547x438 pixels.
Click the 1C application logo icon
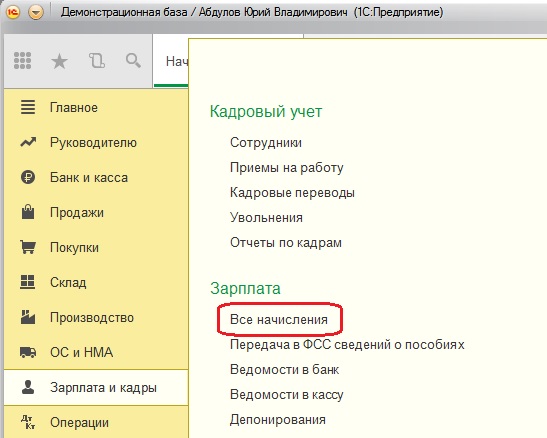pyautogui.click(x=13, y=12)
